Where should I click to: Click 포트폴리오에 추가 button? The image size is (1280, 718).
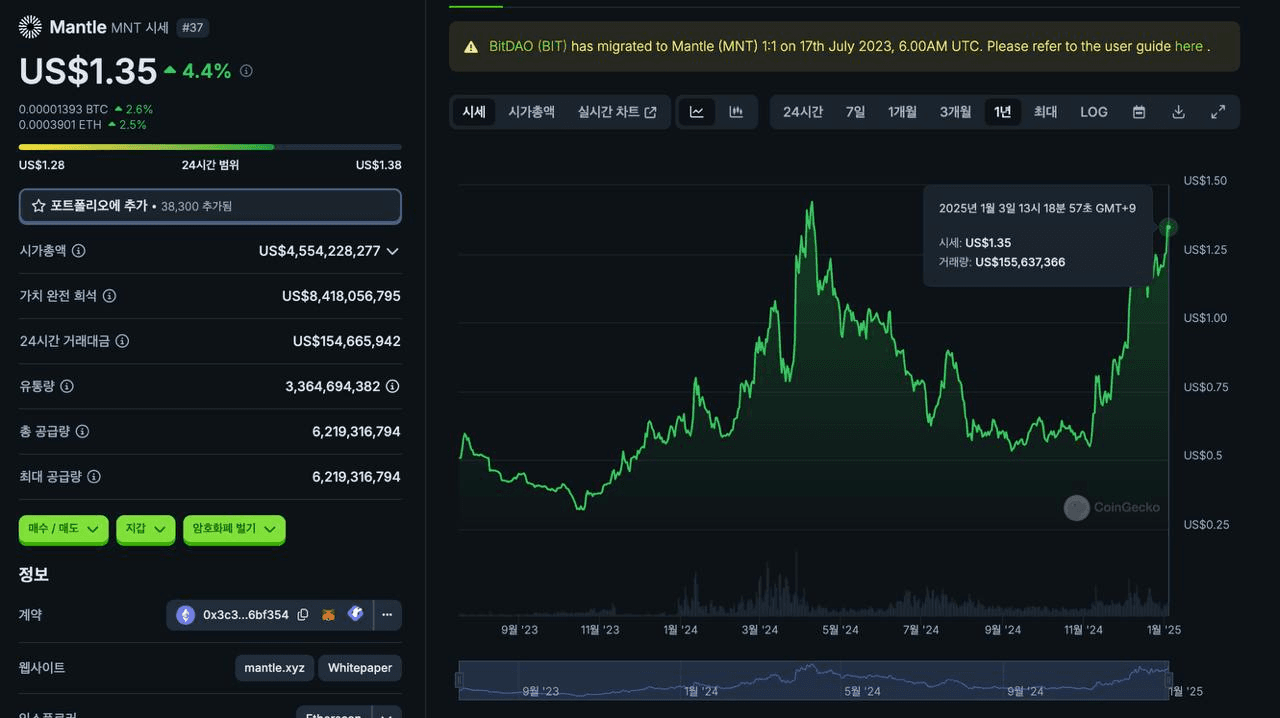click(x=210, y=206)
